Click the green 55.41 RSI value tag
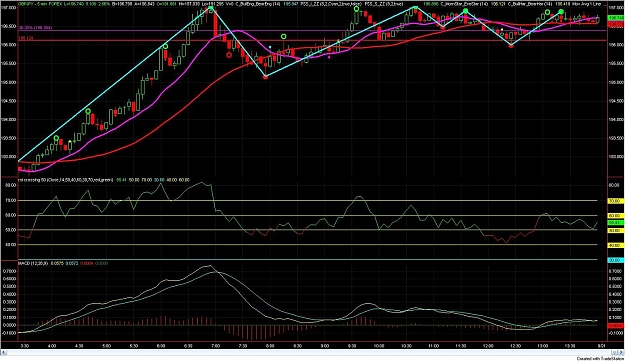625x361 pixels. [x=615, y=222]
